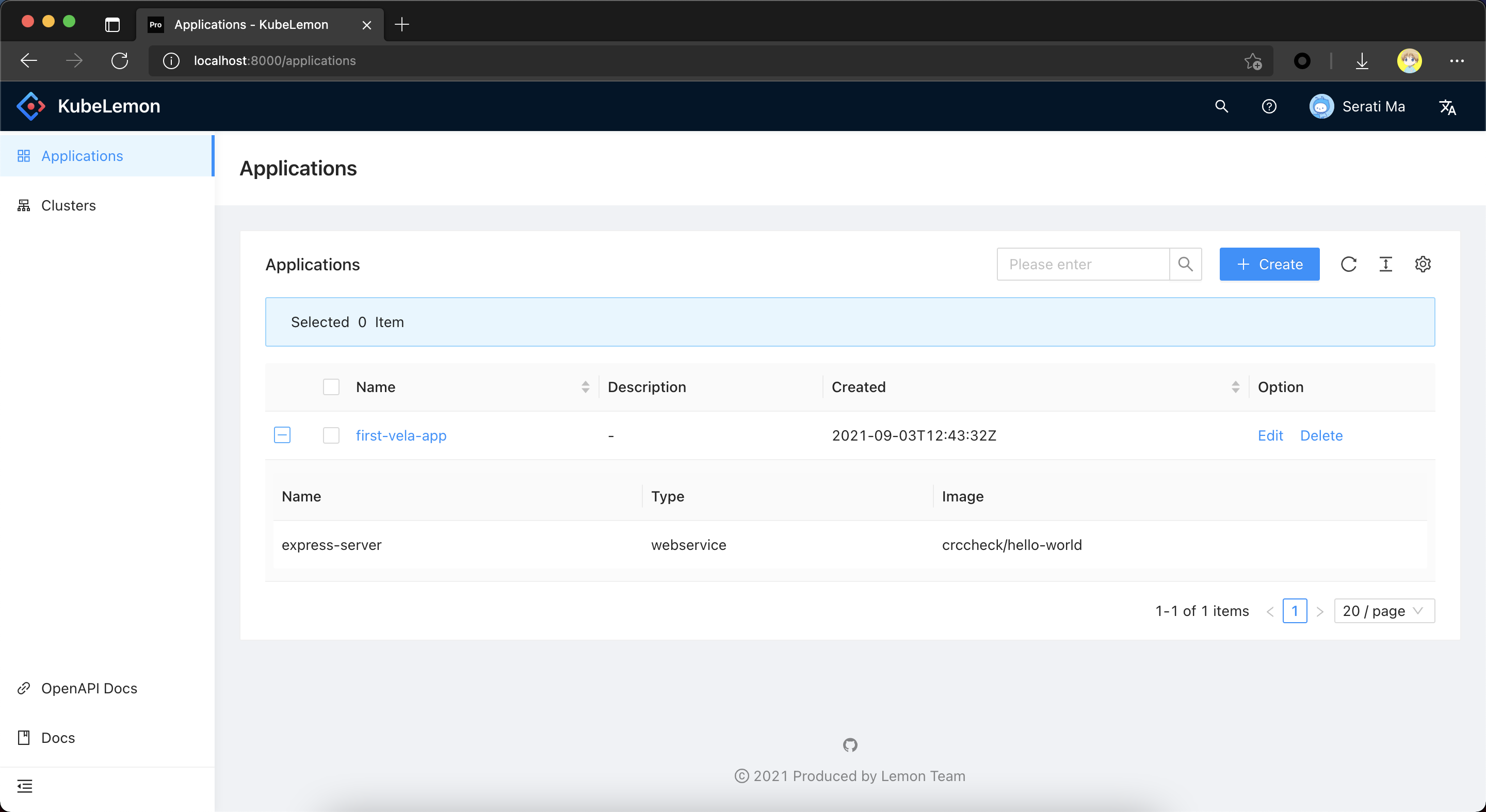
Task: Click the table refresh icon
Action: click(1348, 264)
